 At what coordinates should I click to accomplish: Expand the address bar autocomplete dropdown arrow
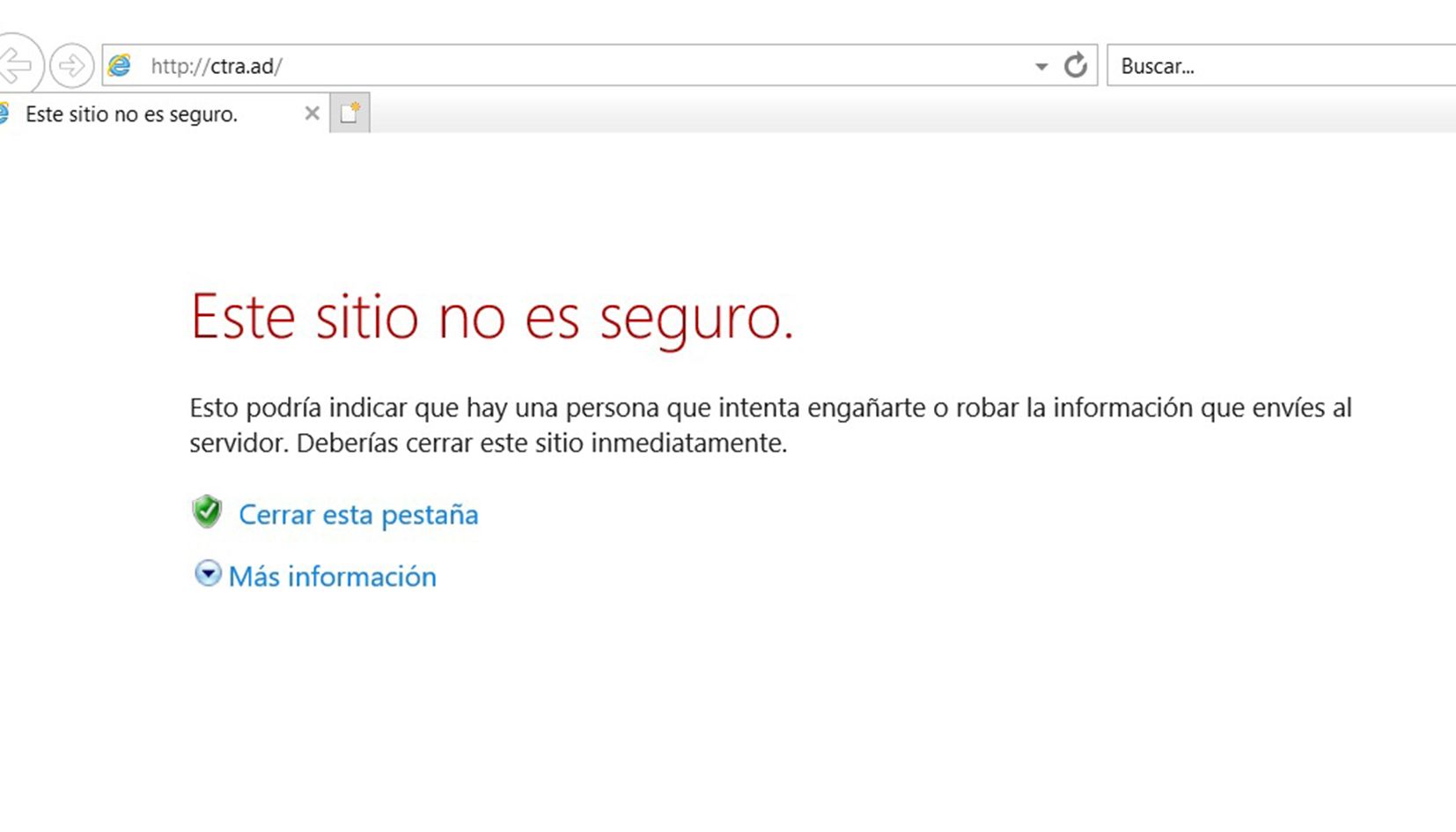point(1041,66)
